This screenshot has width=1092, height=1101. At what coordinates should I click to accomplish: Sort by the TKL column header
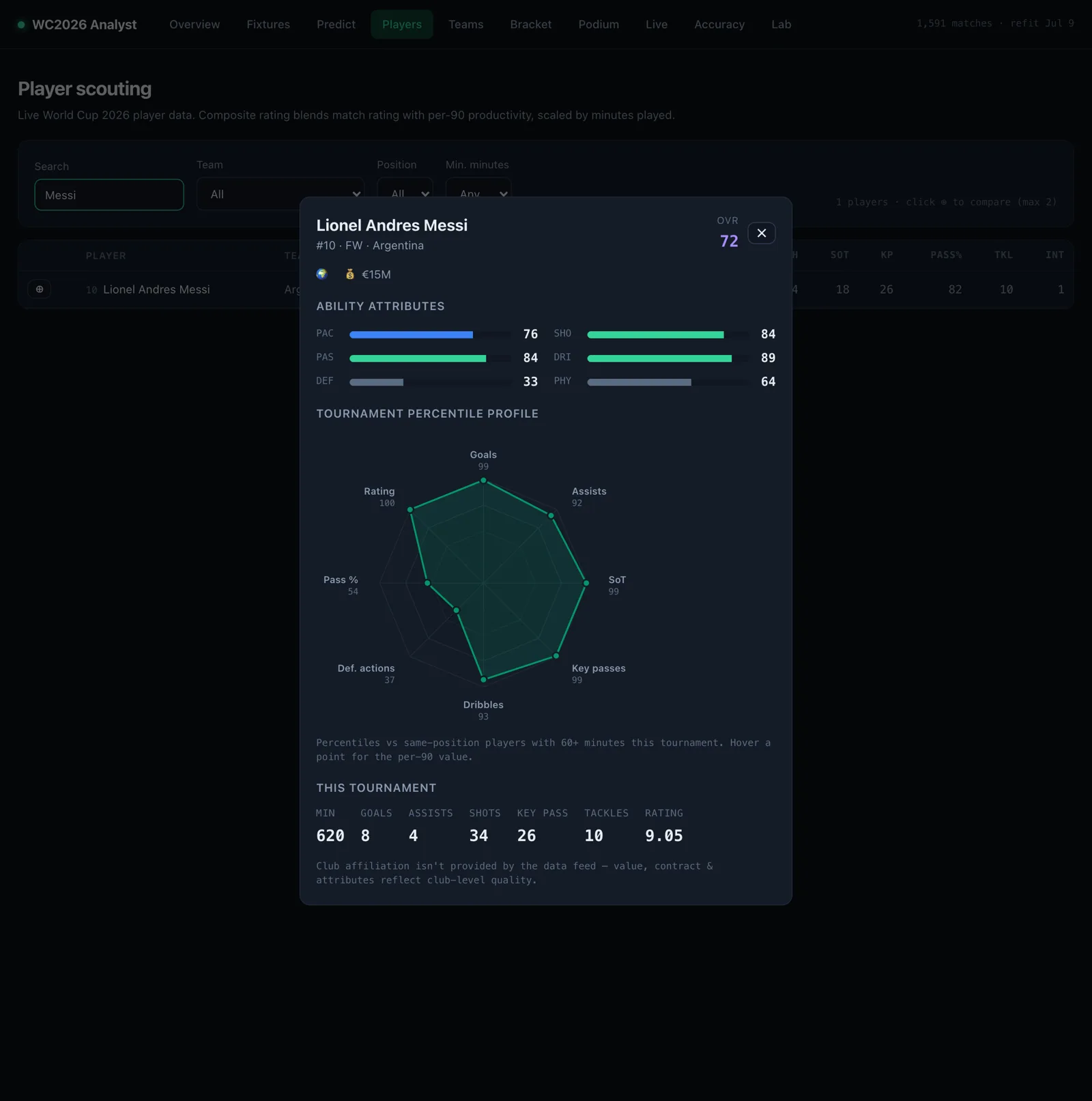(x=1003, y=255)
